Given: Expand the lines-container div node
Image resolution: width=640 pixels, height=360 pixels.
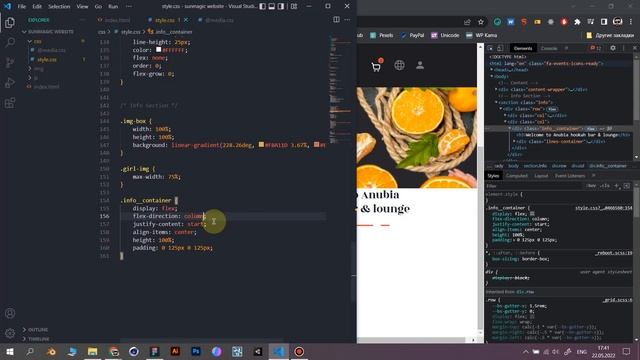Looking at the screenshot, I should [x=514, y=141].
